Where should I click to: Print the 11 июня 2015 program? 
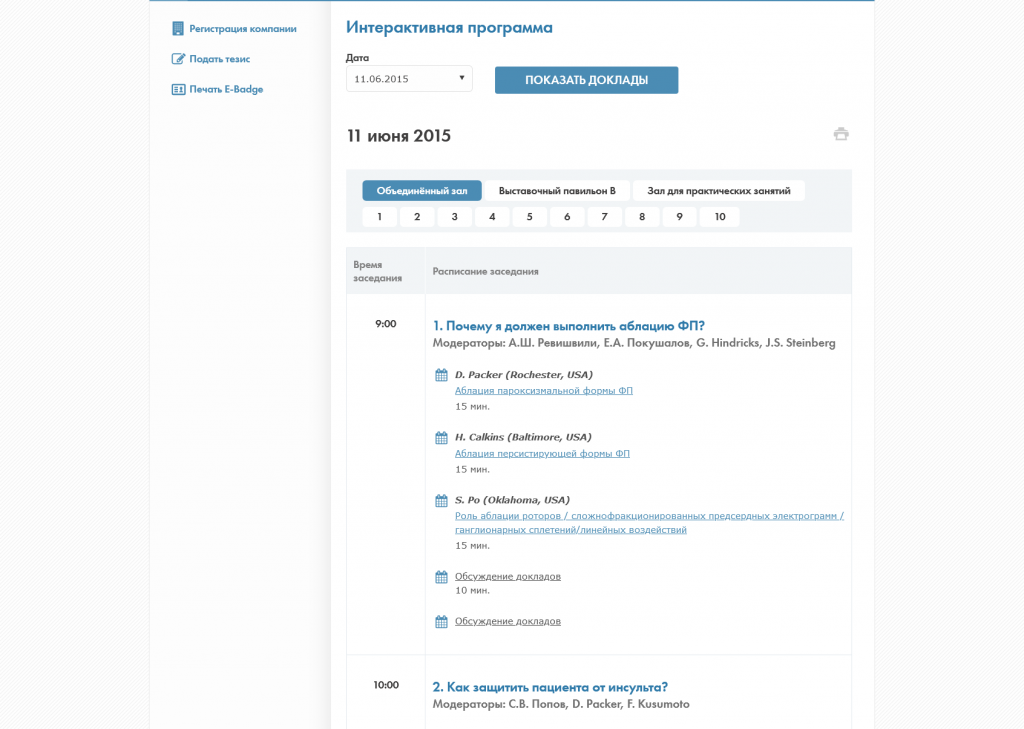841,134
